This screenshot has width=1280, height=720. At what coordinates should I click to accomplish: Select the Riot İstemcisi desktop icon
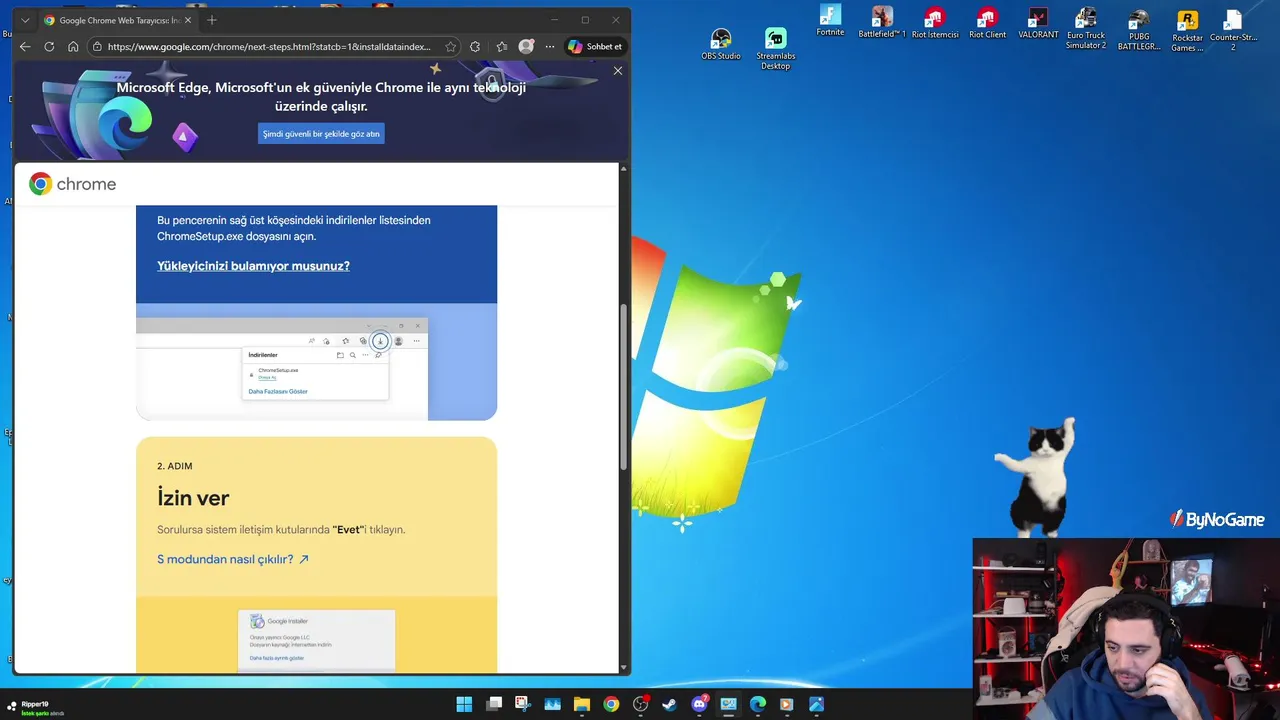tap(935, 23)
